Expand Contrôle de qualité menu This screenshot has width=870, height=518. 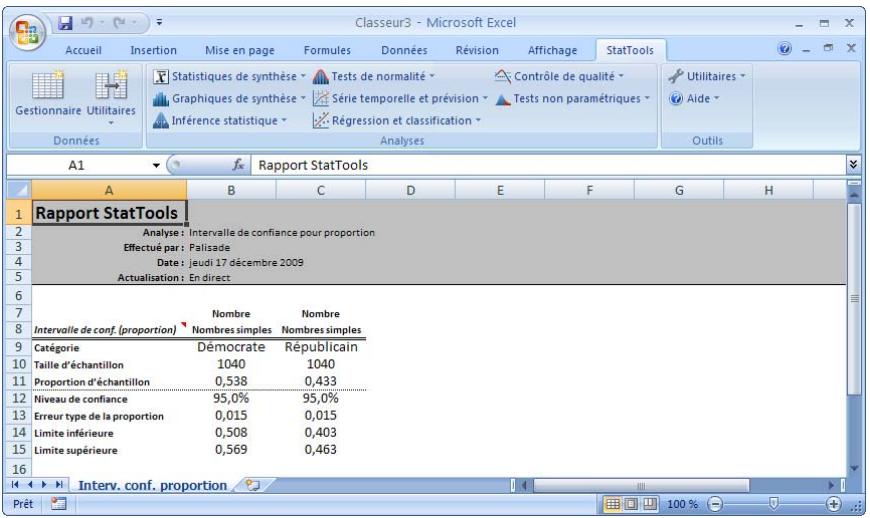[x=559, y=76]
